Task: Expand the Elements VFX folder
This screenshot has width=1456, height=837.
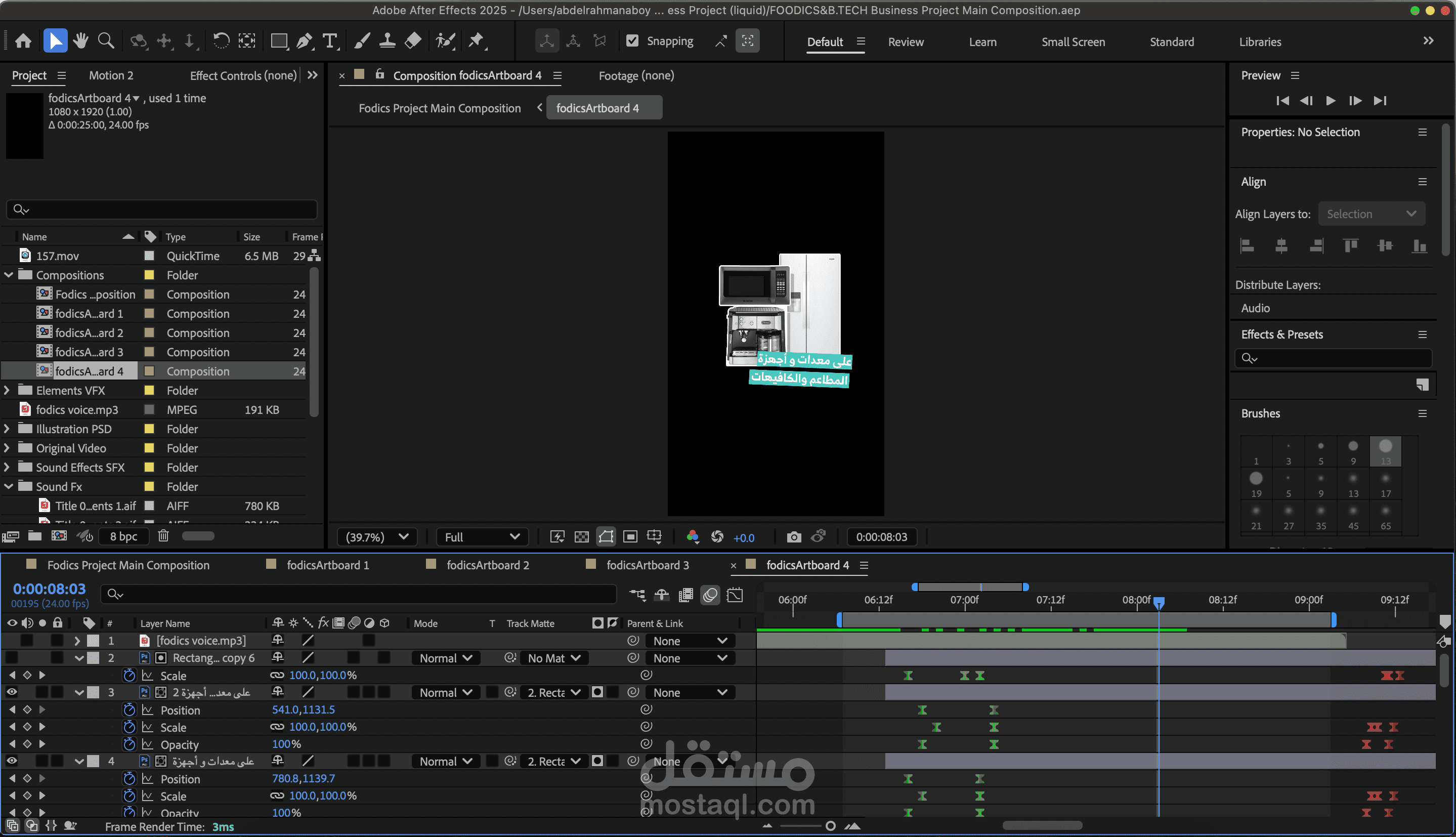Action: pos(7,390)
